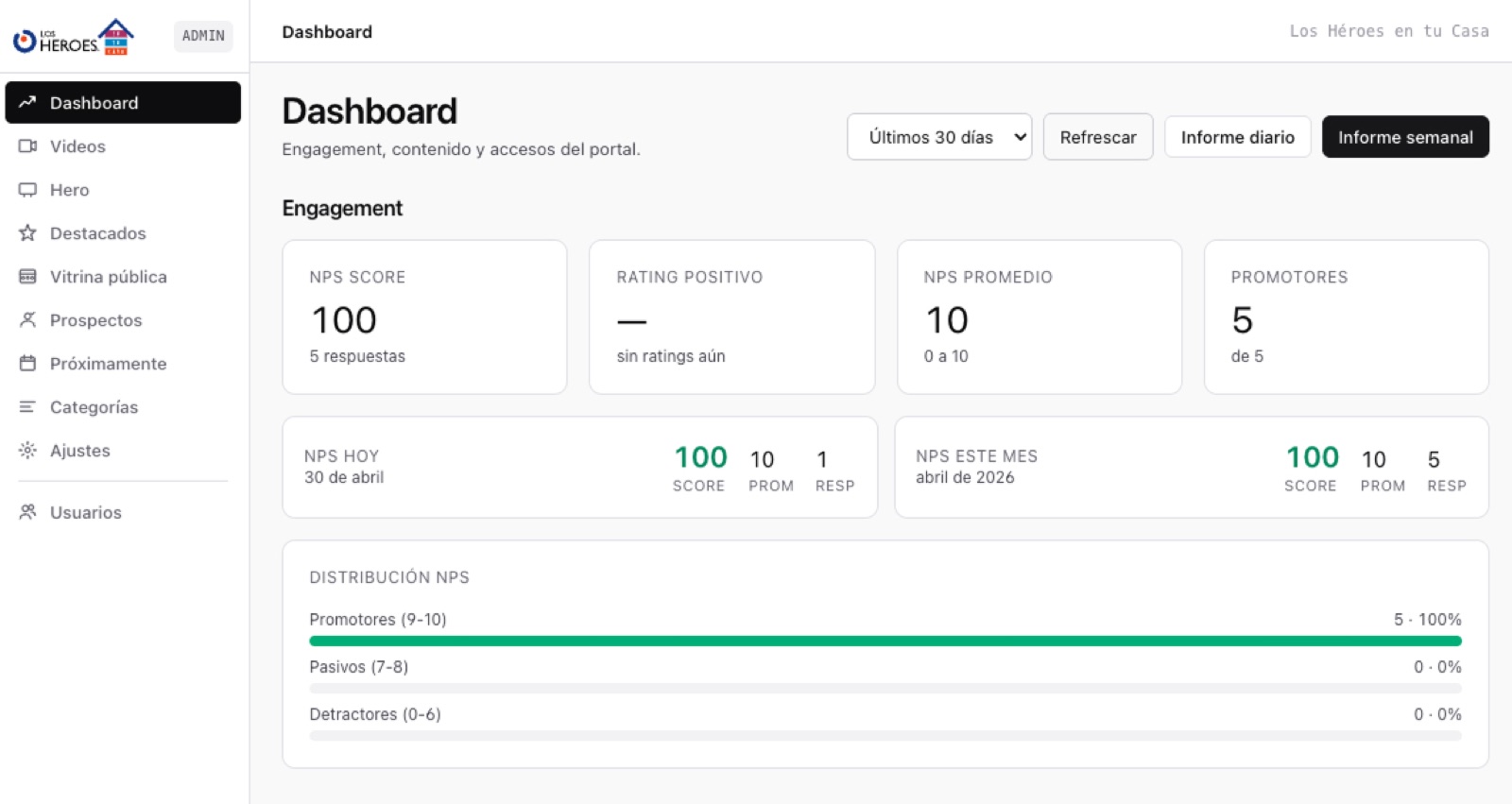
Task: Click the Refrescar button
Action: [1098, 137]
